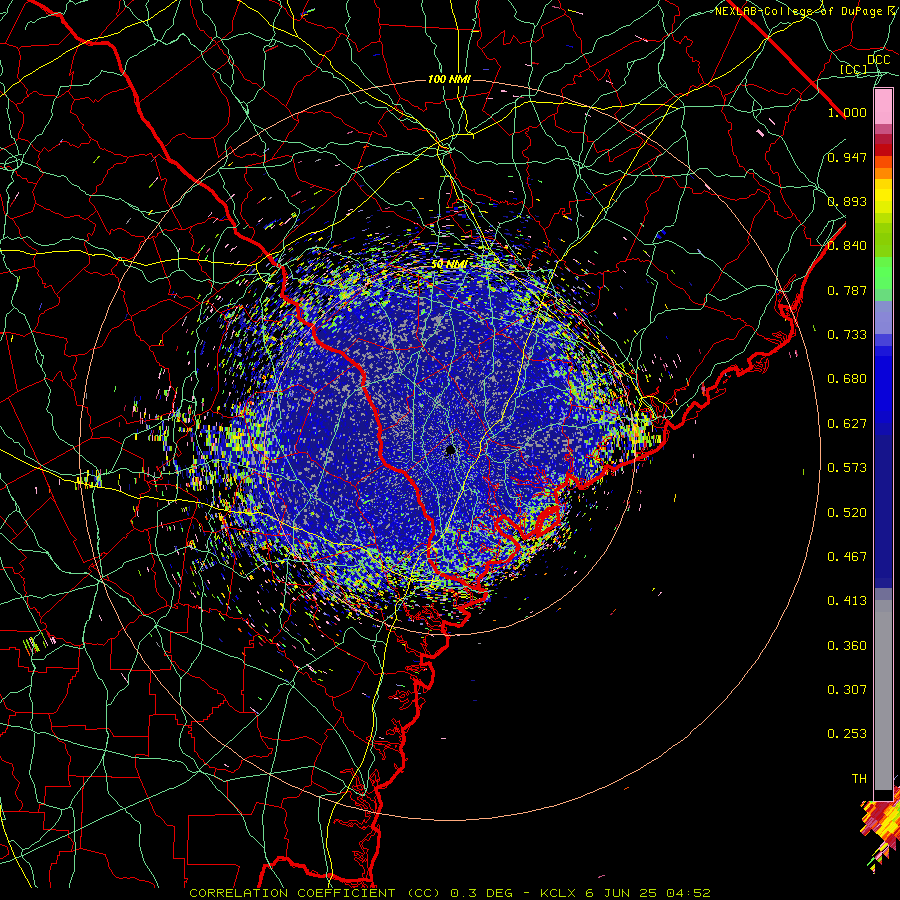Click the DCC label above the color scale
Viewport: 900px width, 900px height.
pyautogui.click(x=878, y=60)
